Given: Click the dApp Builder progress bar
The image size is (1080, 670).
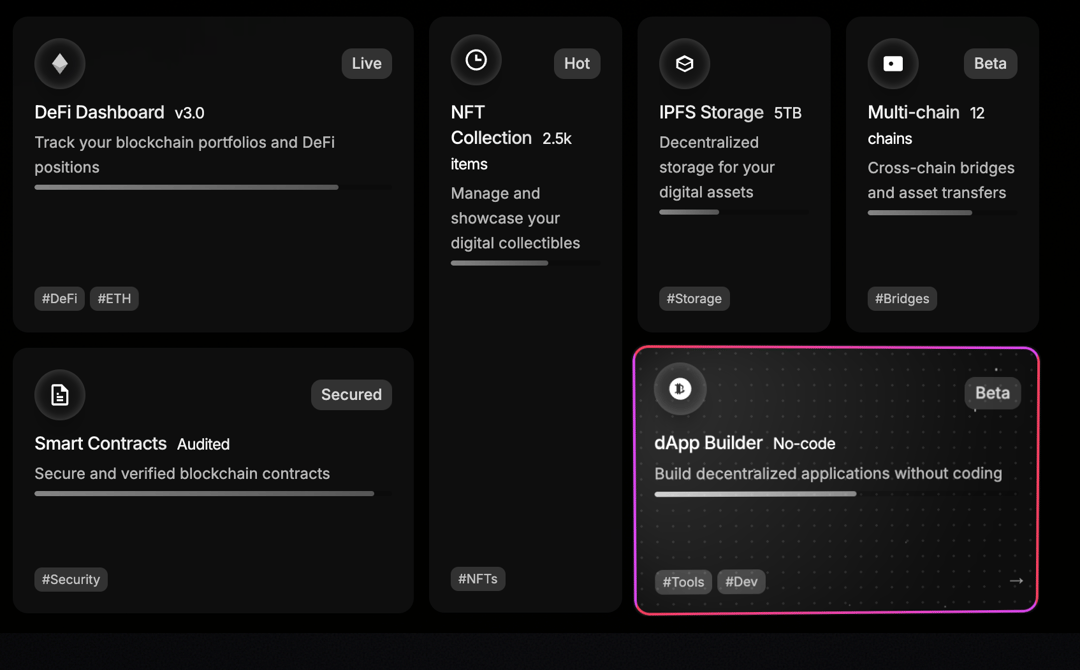Looking at the screenshot, I should [836, 494].
